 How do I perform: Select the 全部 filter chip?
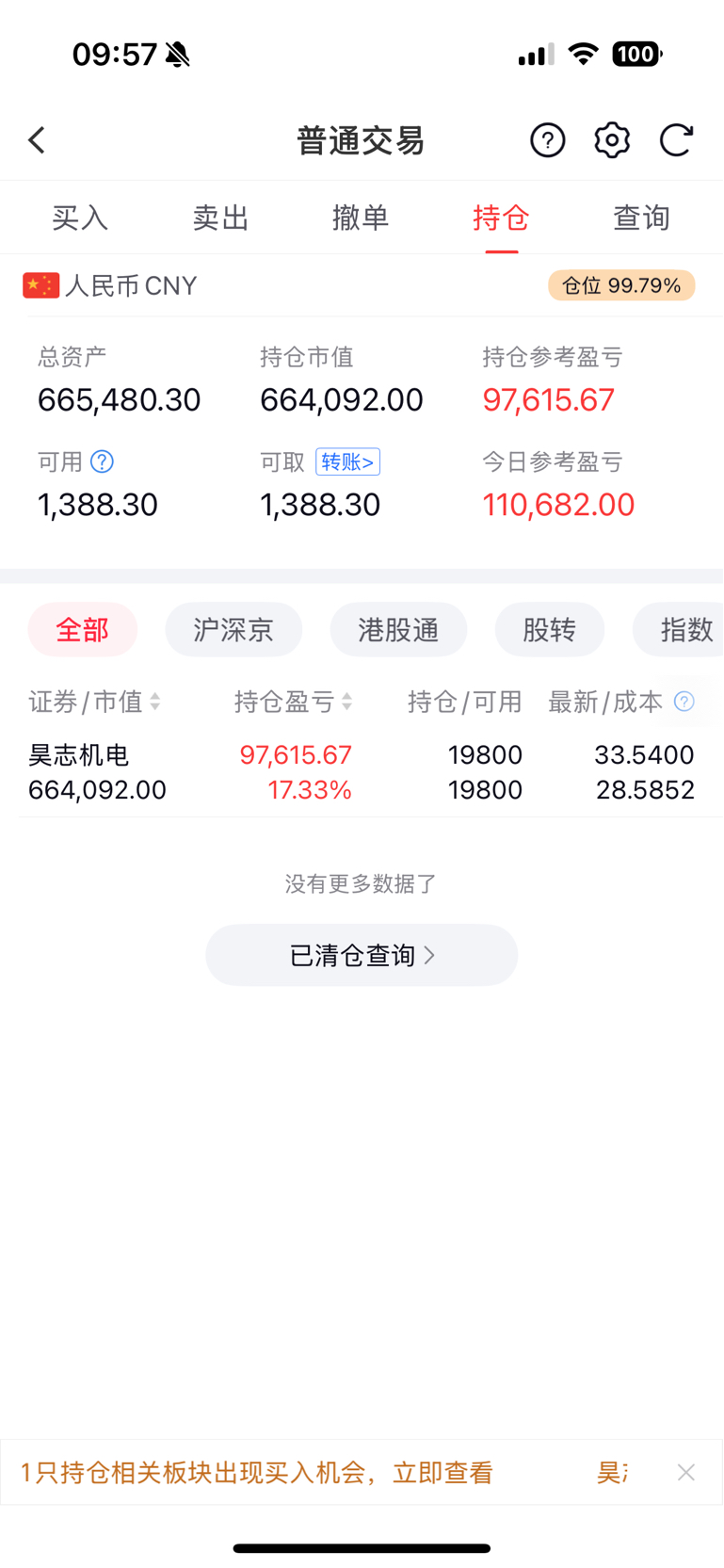tap(83, 629)
